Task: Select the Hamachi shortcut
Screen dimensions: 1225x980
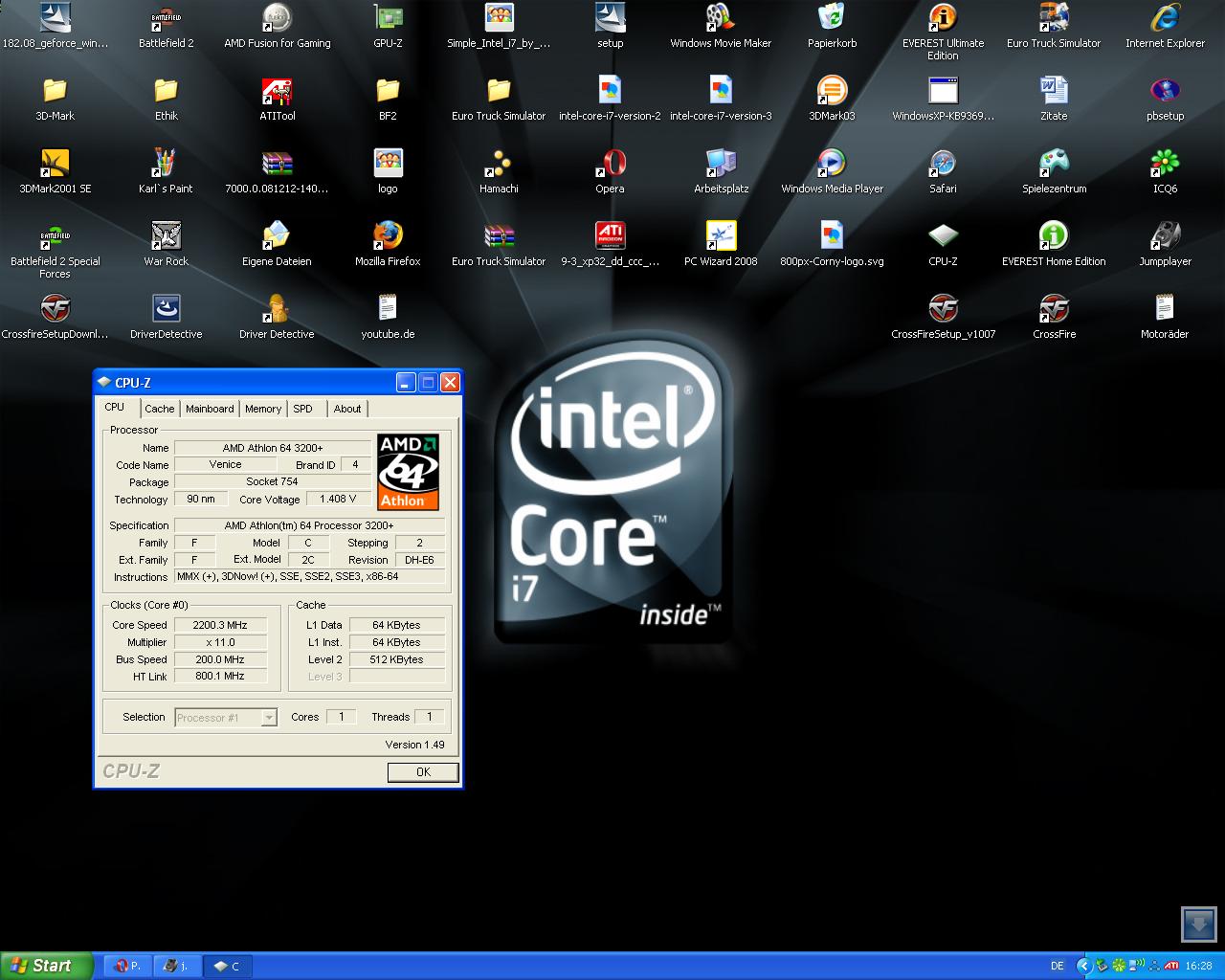Action: tap(499, 171)
